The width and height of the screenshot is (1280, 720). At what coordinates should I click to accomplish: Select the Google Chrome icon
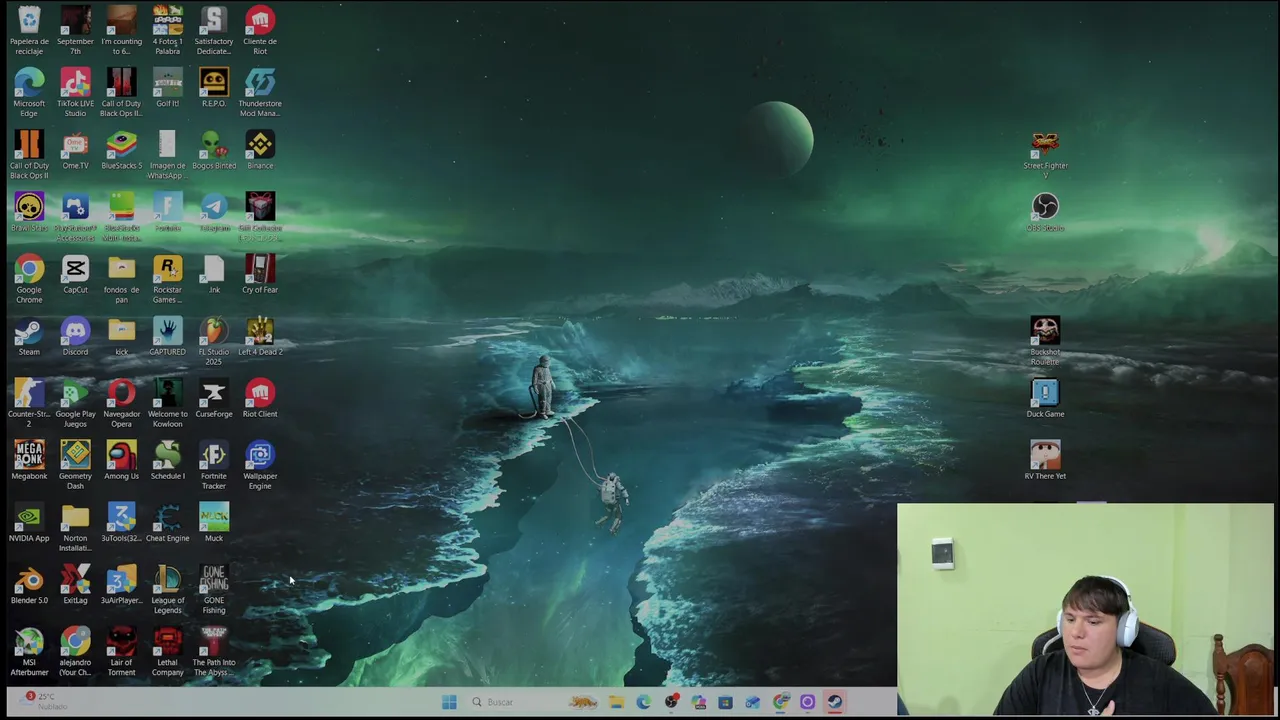coord(29,279)
